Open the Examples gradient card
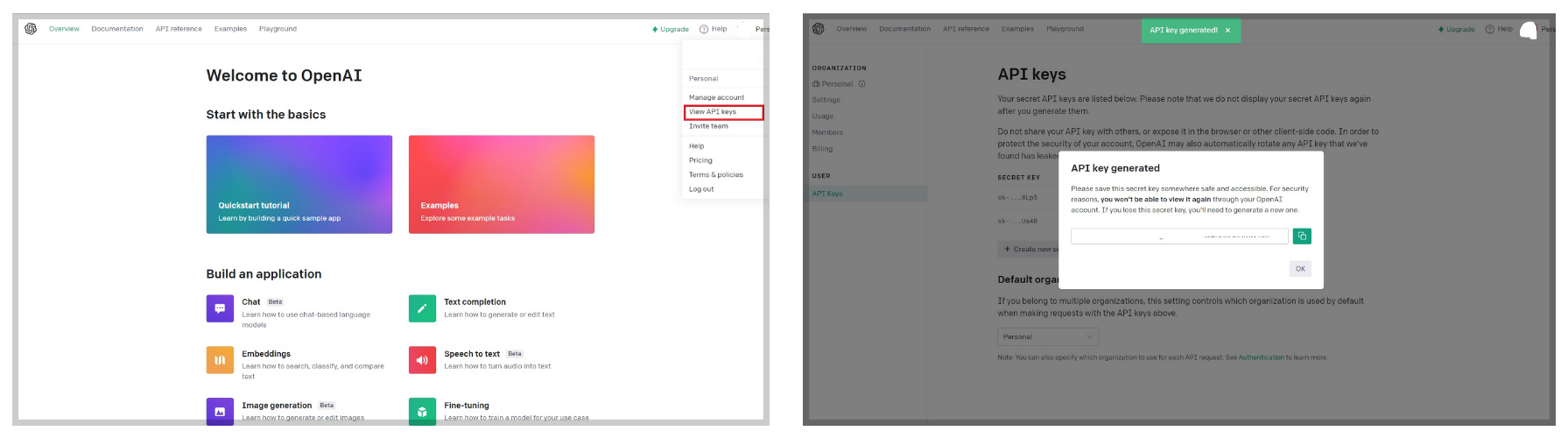This screenshot has height=438, width=1568. 502,184
